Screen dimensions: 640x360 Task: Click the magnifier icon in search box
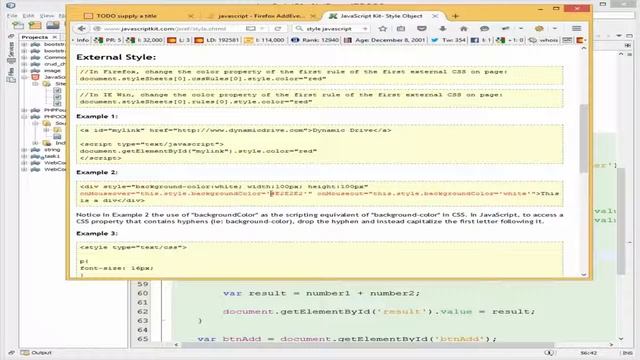pyautogui.click(x=299, y=29)
